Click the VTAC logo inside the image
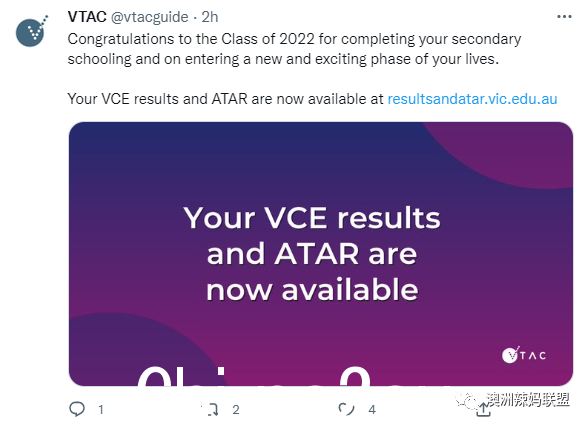Image resolution: width=588 pixels, height=426 pixels. point(524,355)
